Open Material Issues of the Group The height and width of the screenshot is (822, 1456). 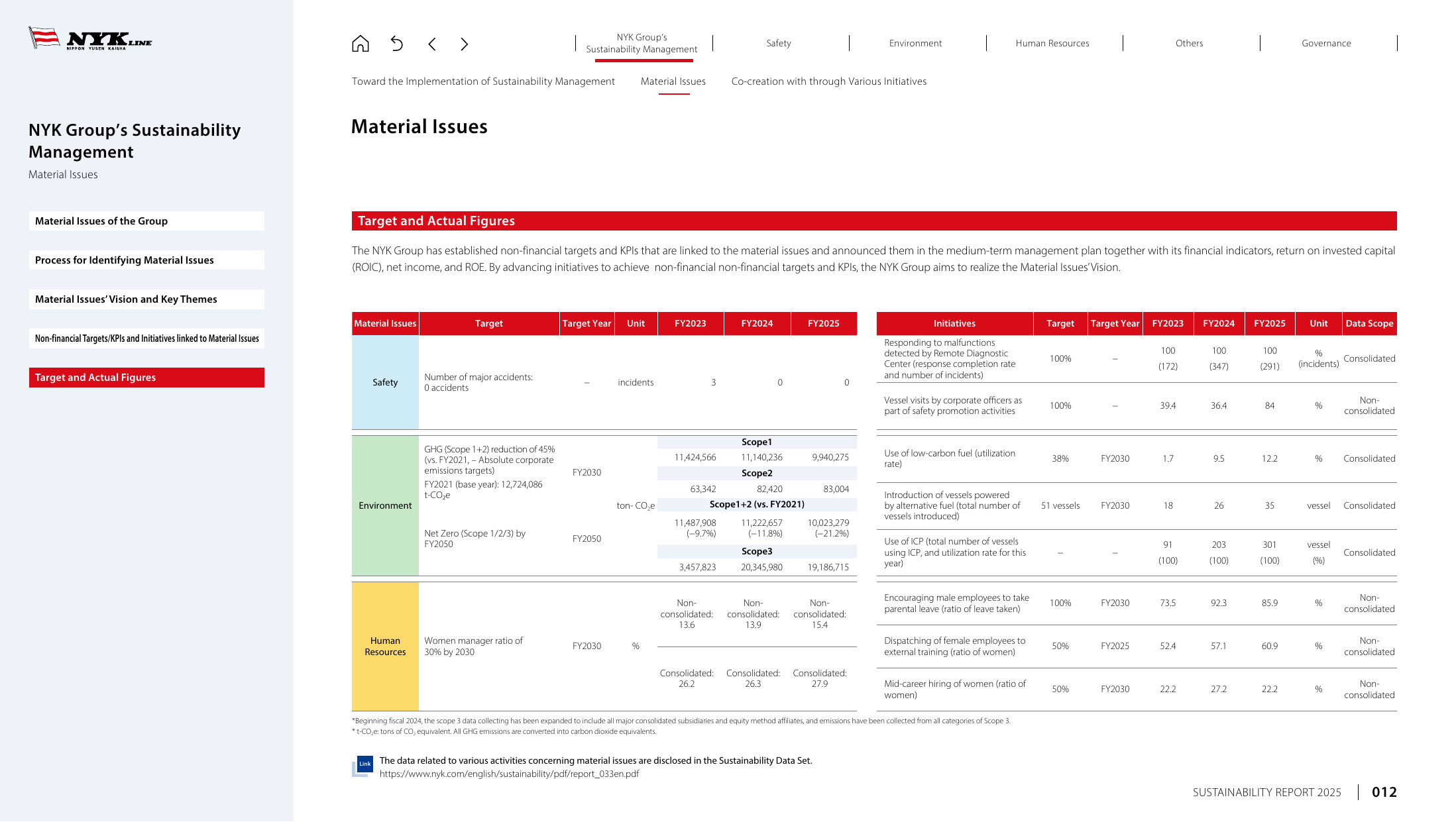[146, 221]
